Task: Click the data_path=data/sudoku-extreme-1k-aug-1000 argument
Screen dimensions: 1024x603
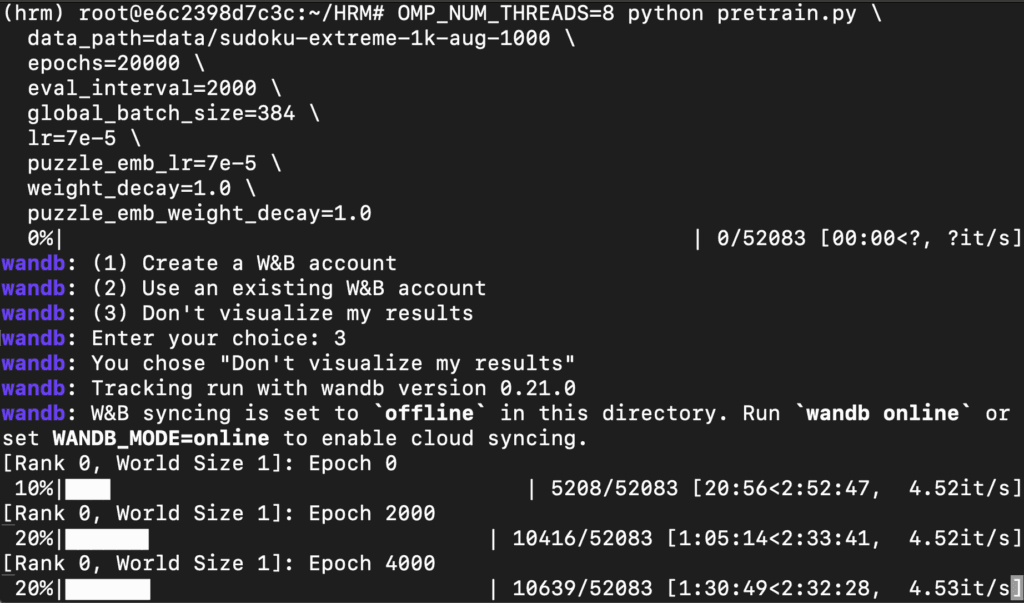Action: tap(288, 38)
